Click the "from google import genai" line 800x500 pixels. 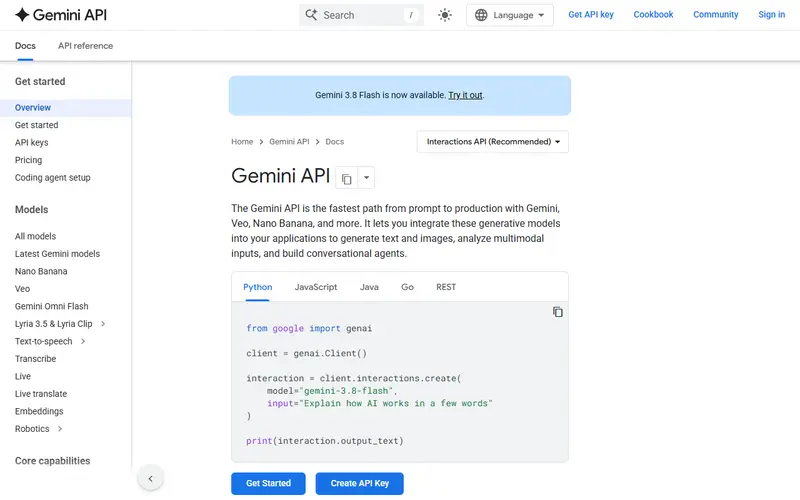coord(309,329)
